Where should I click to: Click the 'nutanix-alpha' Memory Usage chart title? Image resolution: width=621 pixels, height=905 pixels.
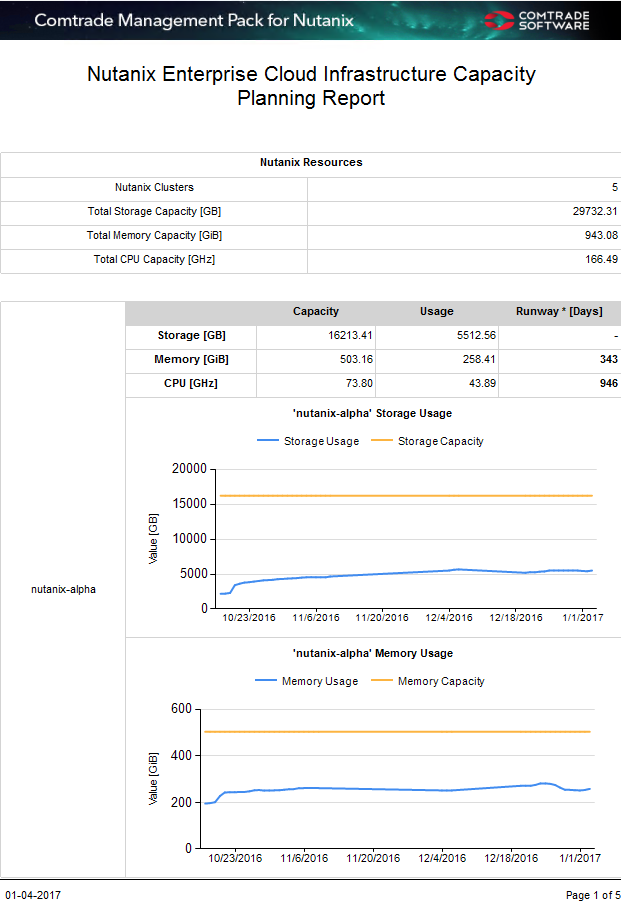(372, 653)
